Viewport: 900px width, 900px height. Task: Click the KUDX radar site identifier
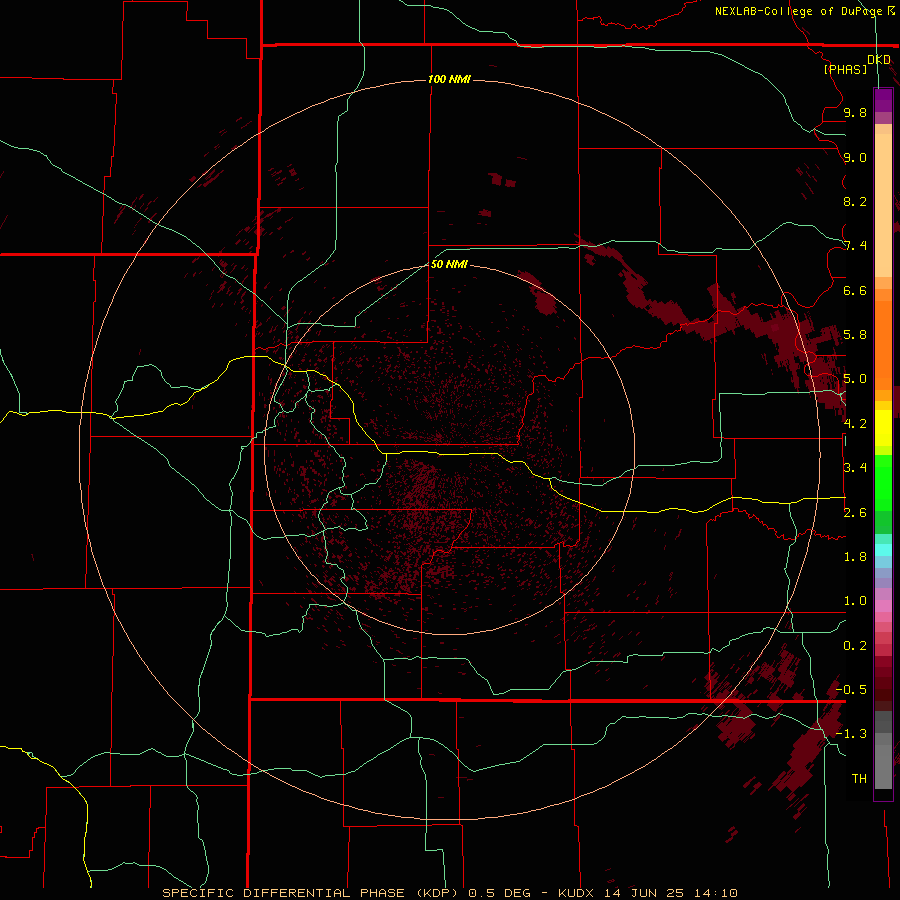pos(577,893)
